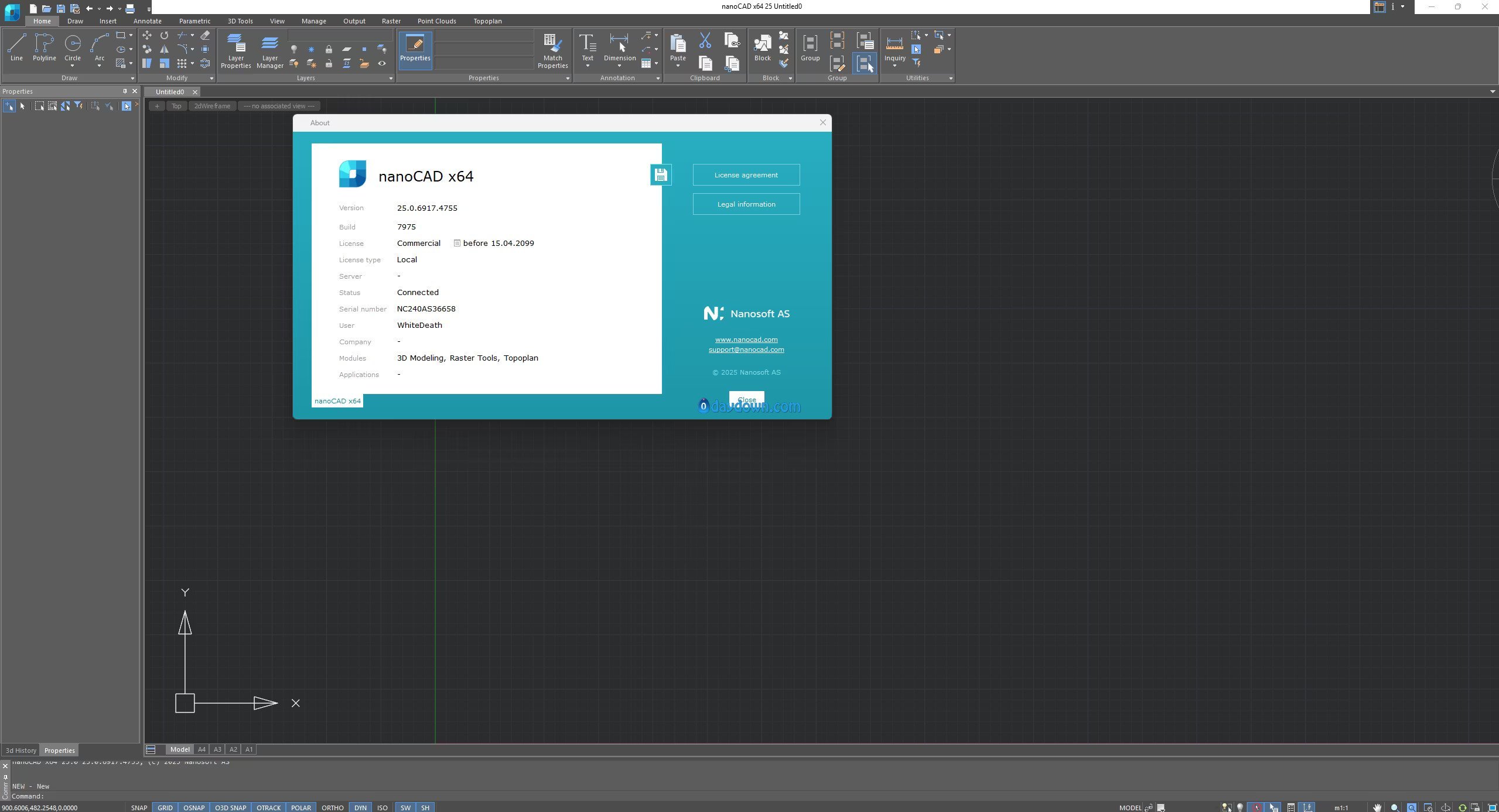This screenshot has width=1499, height=812.
Task: Click the Open folder icon in quick access toolbar
Action: pos(46,8)
